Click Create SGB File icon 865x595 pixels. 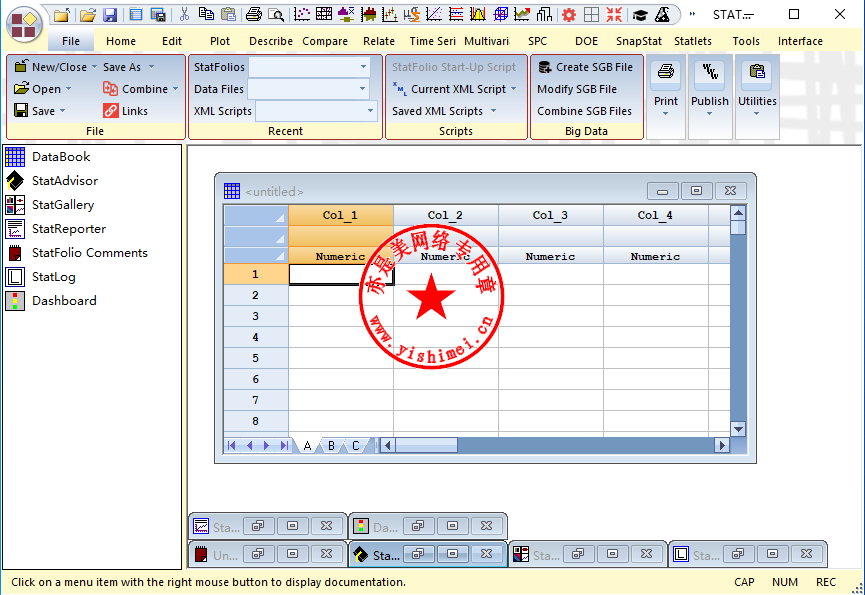[x=545, y=67]
